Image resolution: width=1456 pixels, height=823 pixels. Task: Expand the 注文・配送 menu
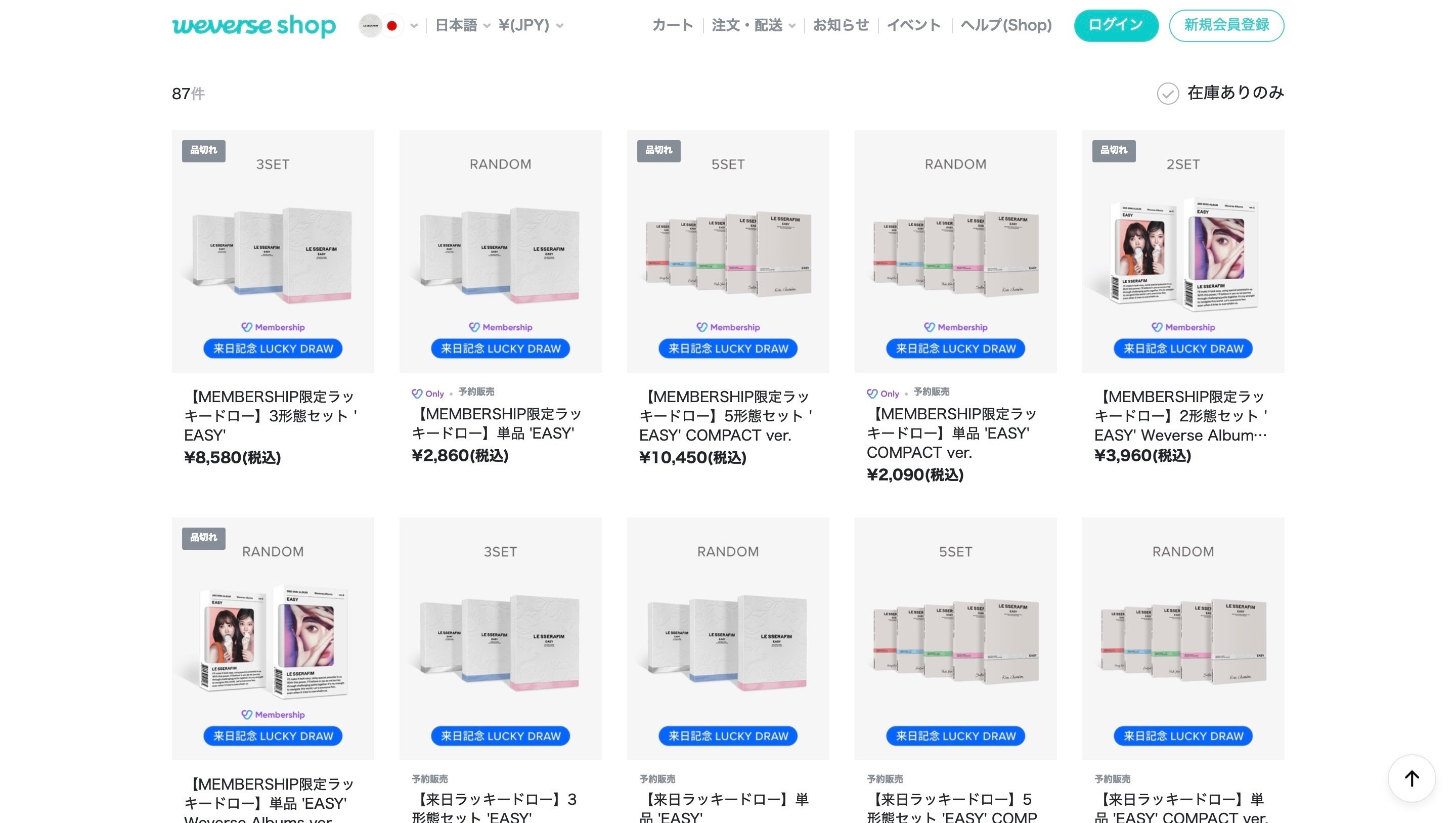[x=754, y=25]
